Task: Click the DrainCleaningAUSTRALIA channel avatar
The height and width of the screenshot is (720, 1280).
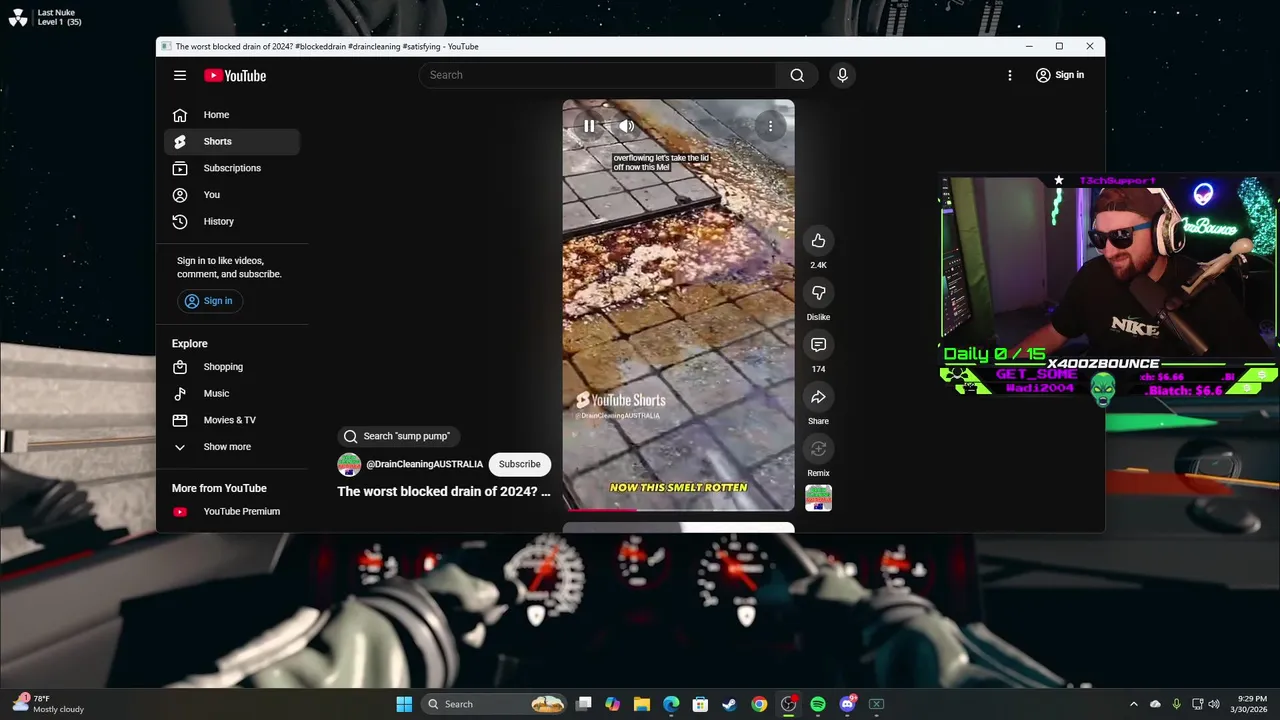Action: click(x=349, y=464)
